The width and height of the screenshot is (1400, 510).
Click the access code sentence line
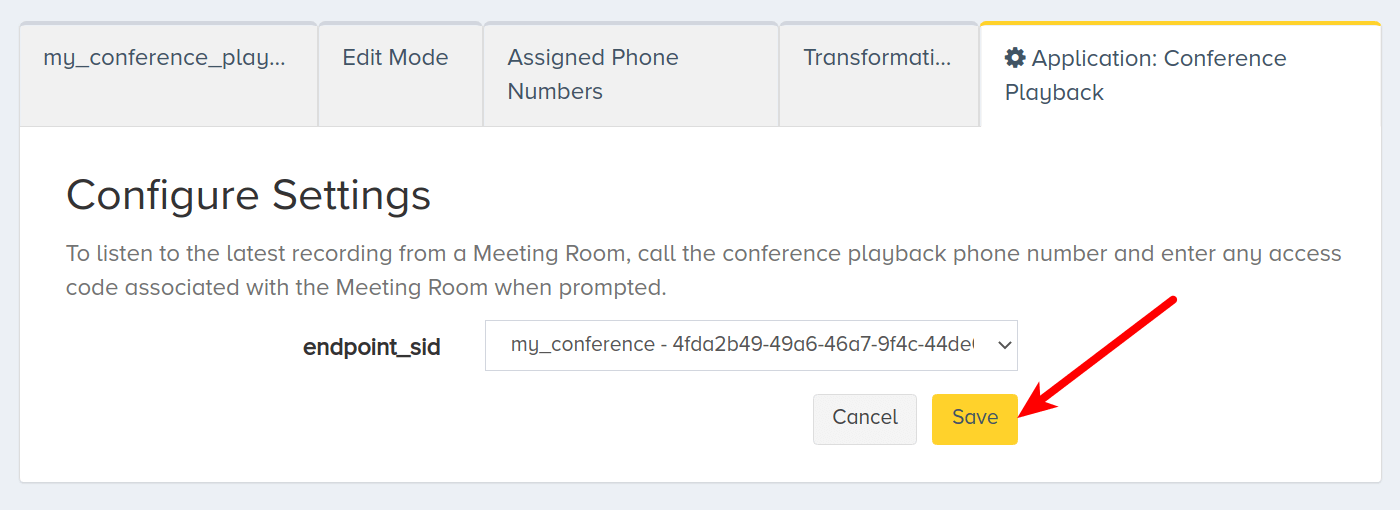pyautogui.click(x=366, y=288)
